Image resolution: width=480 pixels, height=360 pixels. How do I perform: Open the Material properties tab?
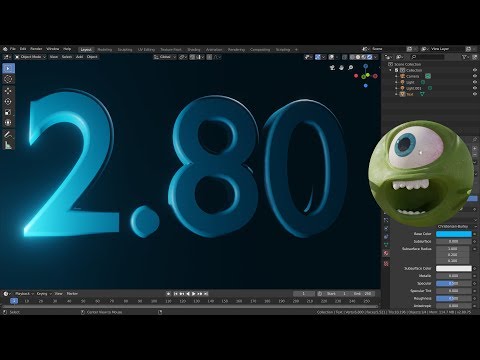(386, 253)
